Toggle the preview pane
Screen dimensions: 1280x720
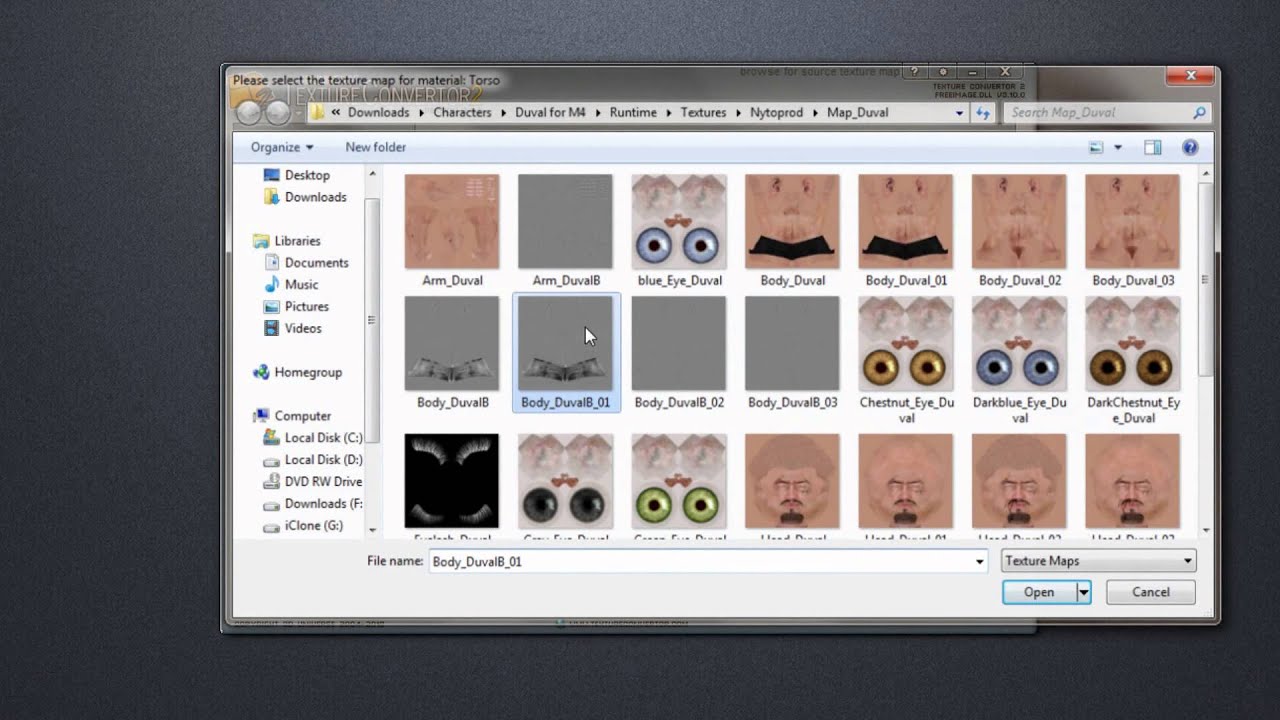[x=1152, y=147]
